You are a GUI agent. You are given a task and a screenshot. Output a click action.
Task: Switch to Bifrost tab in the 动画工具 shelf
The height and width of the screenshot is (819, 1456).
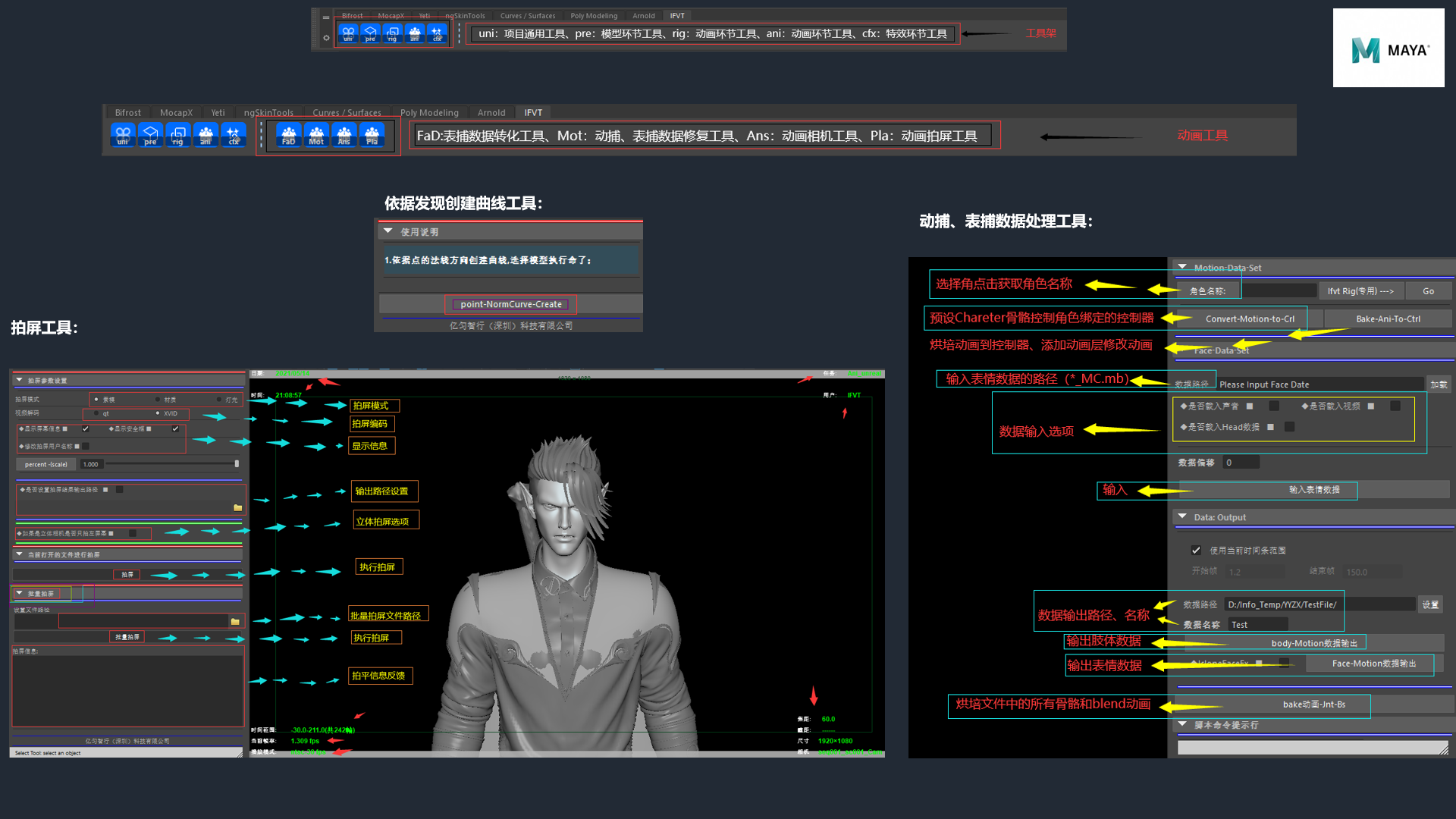pyautogui.click(x=127, y=112)
